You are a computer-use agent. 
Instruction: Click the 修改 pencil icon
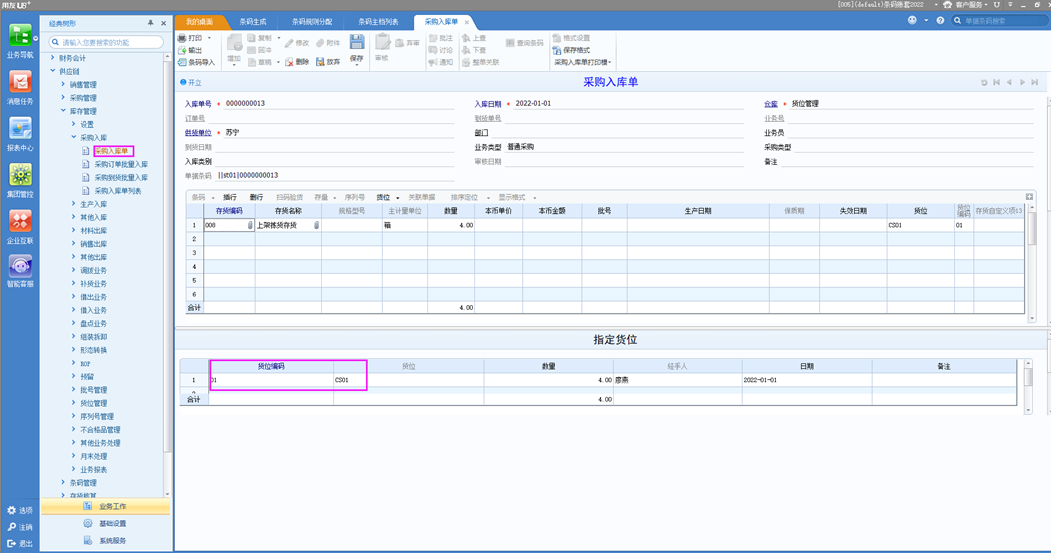pos(289,43)
